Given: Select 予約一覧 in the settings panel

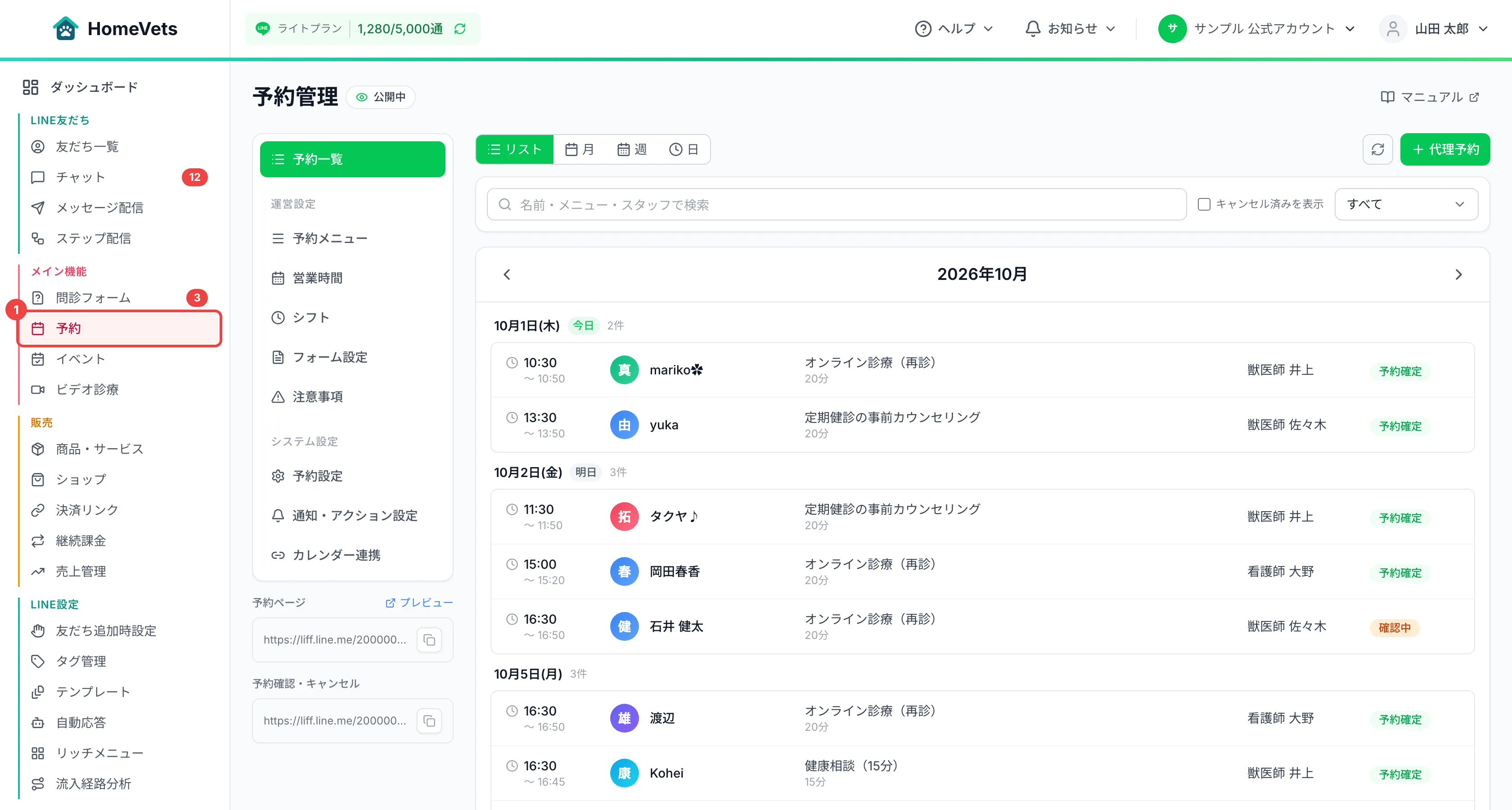Looking at the screenshot, I should pos(352,159).
